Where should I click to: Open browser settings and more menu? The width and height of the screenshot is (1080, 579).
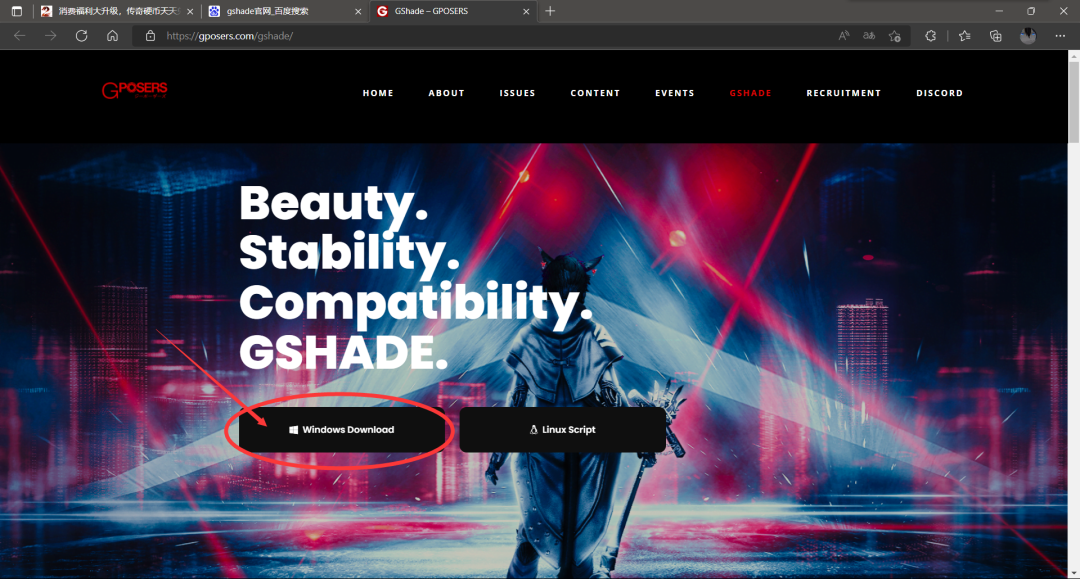coord(1060,36)
